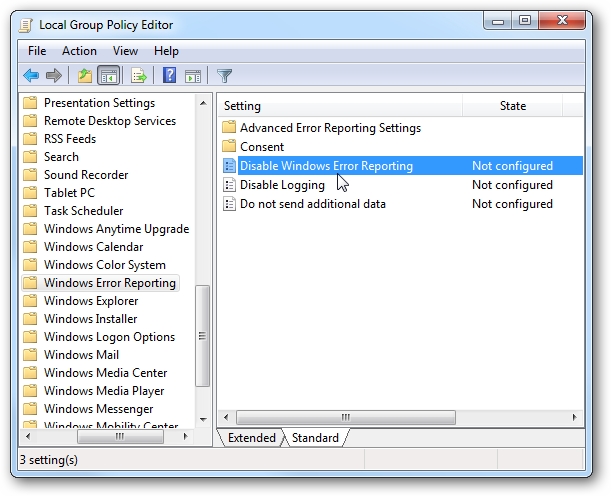Select Windows Calendar tree item
The width and height of the screenshot is (611, 496).
click(x=94, y=247)
